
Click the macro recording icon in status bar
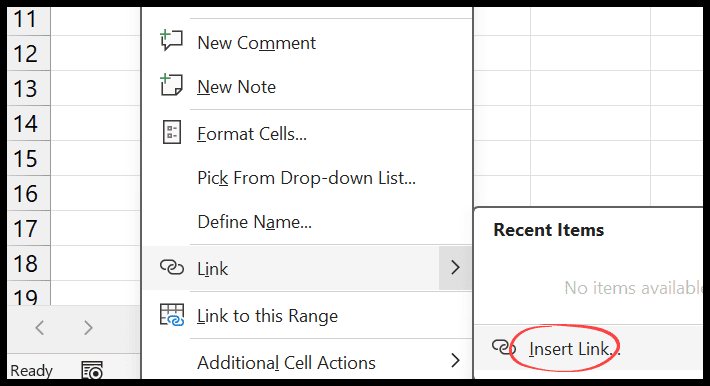click(x=92, y=371)
